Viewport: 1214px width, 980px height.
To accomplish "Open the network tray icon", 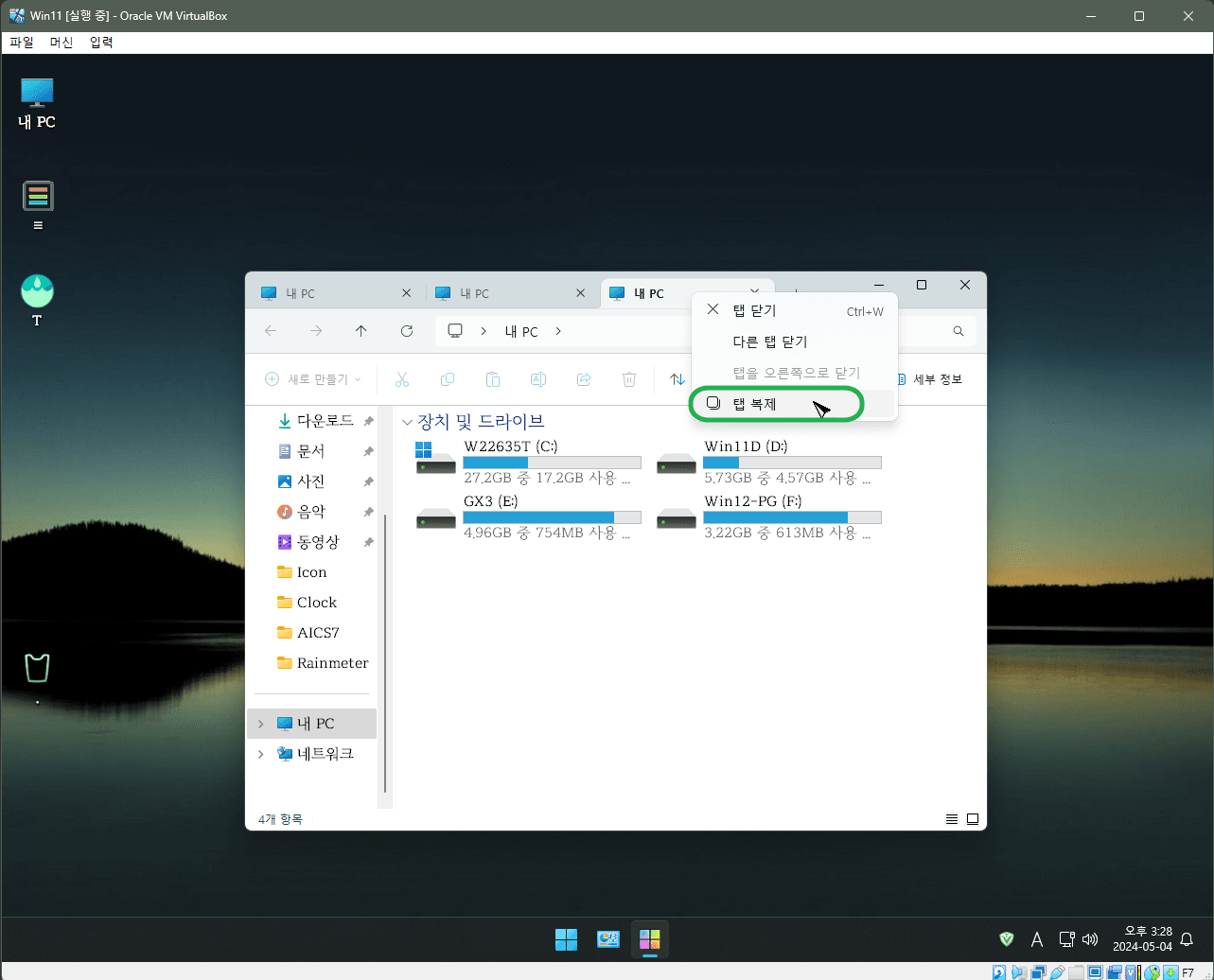I will coord(1066,939).
